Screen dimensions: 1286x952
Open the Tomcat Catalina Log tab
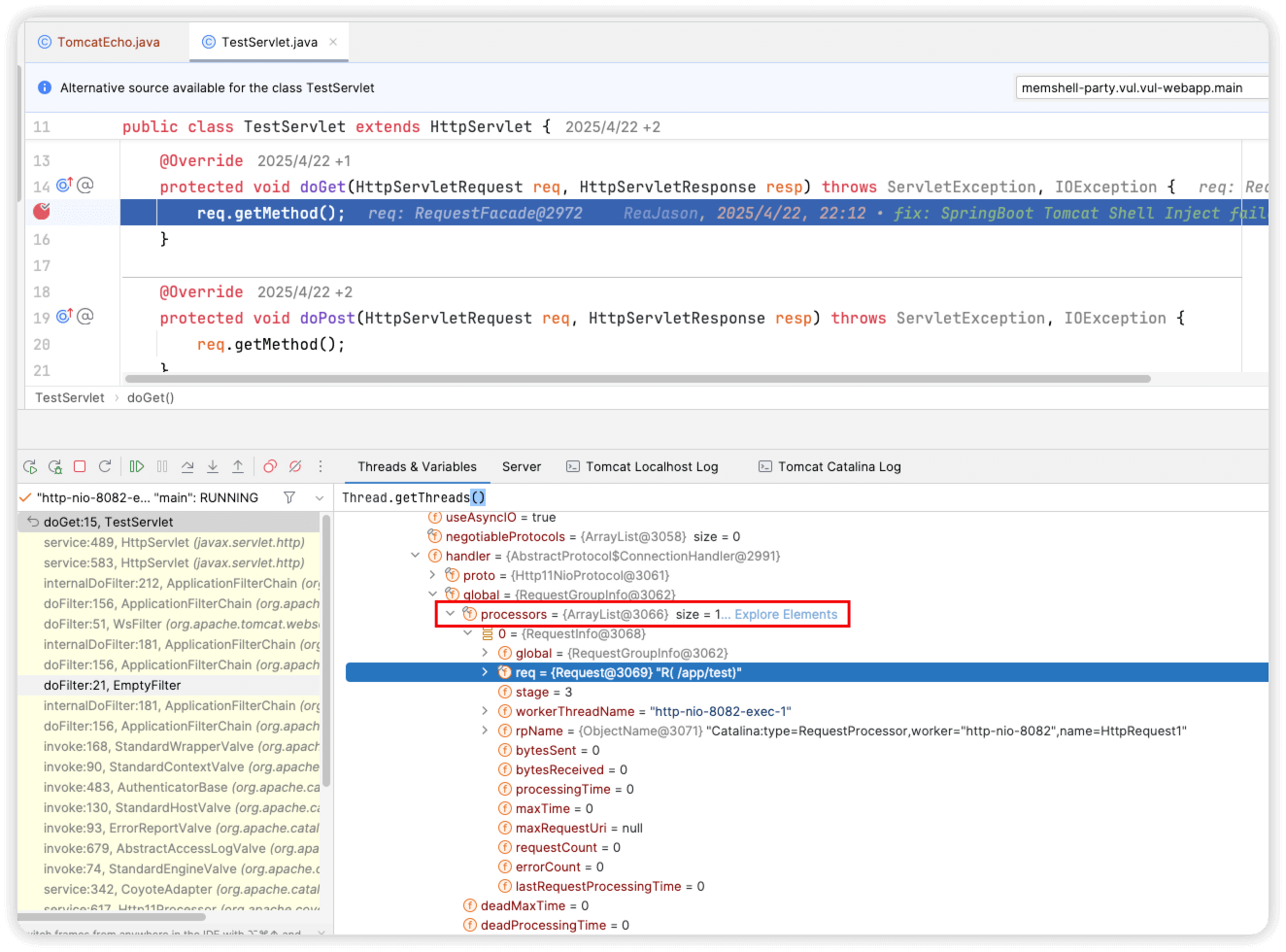click(x=829, y=466)
